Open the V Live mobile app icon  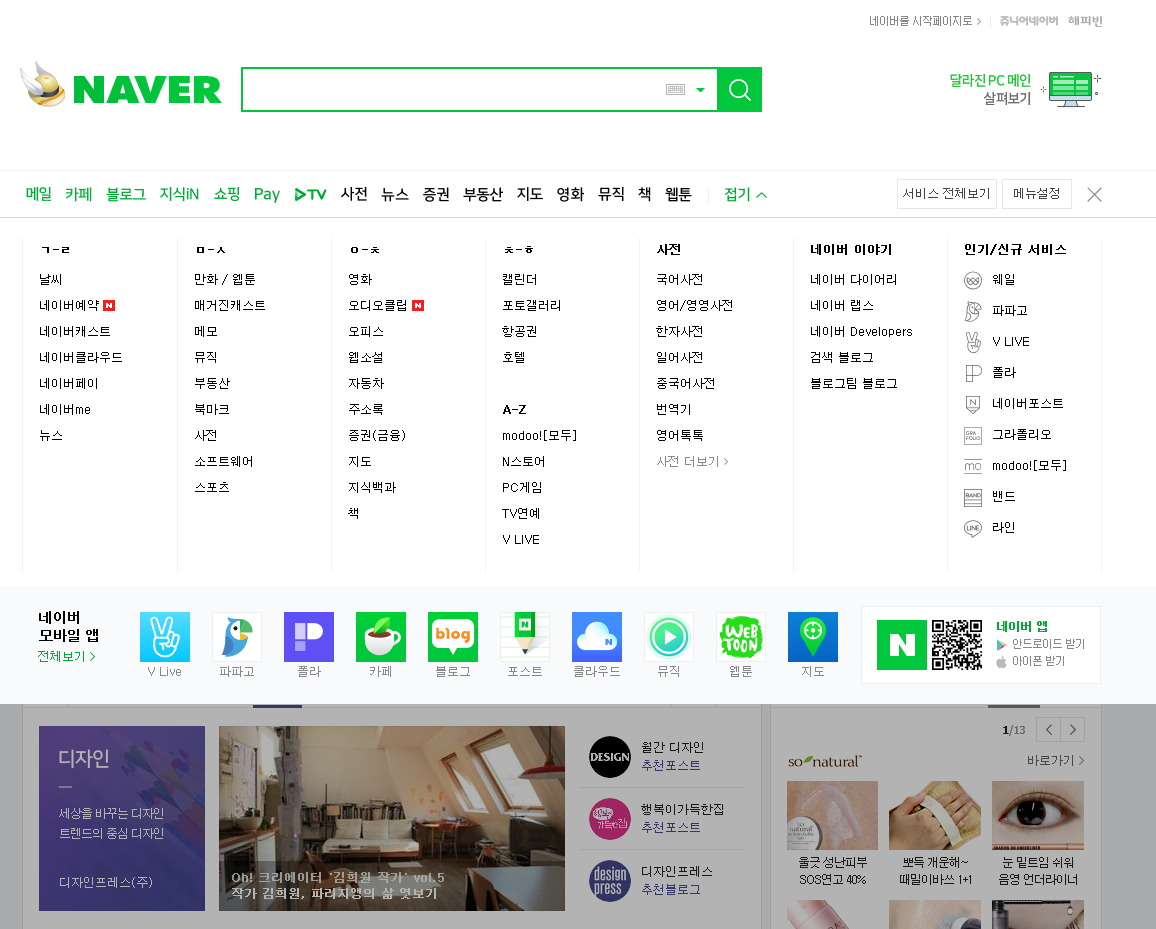coord(164,637)
